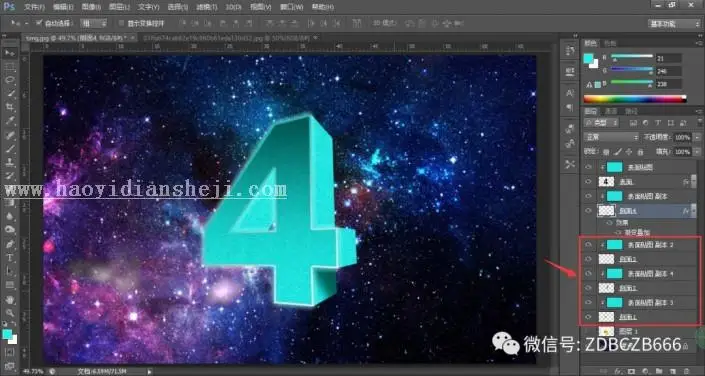Click lock all padlock icon
The height and width of the screenshot is (376, 705).
click(x=640, y=152)
